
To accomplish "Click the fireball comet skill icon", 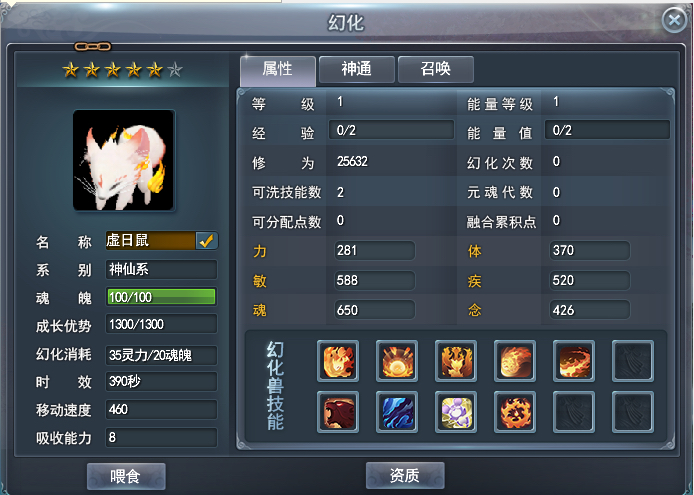I will [515, 361].
